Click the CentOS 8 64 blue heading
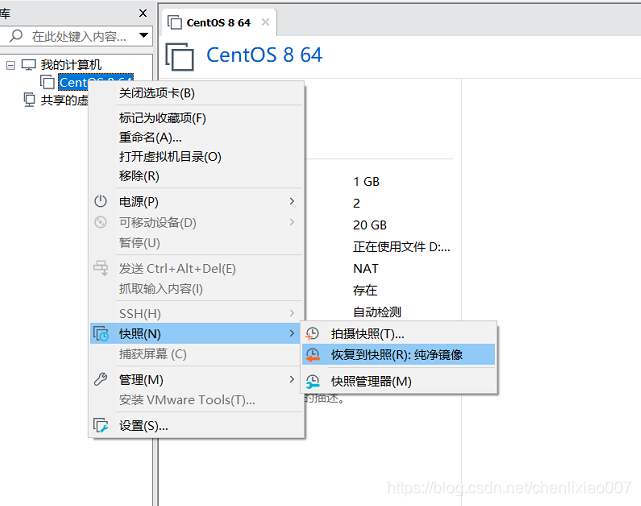 pos(264,55)
